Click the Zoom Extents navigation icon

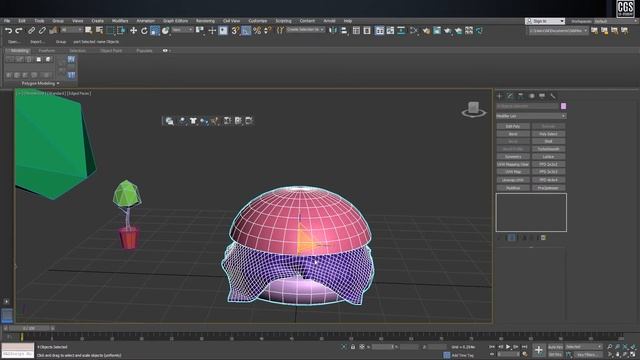click(625, 347)
